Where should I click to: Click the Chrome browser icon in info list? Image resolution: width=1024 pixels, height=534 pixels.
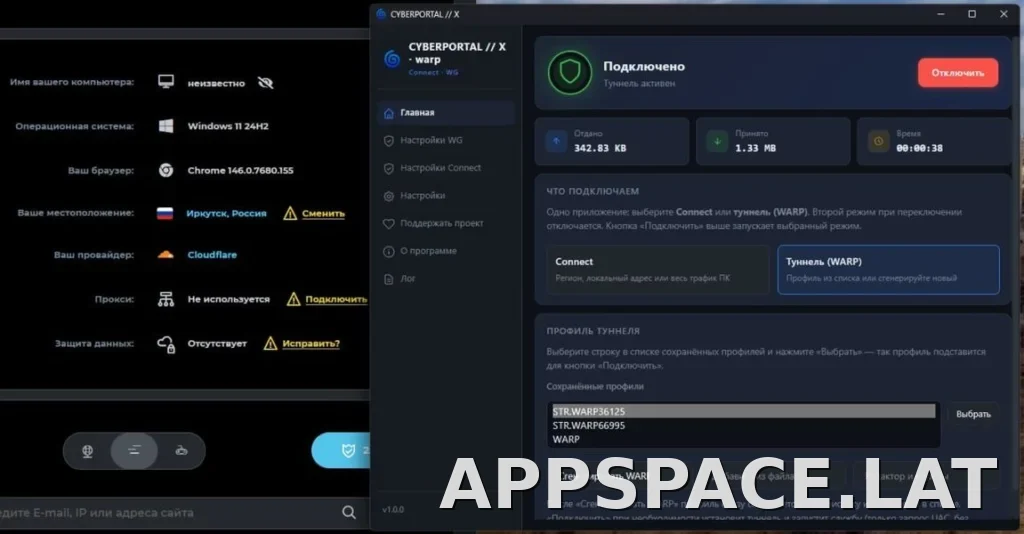coord(166,170)
